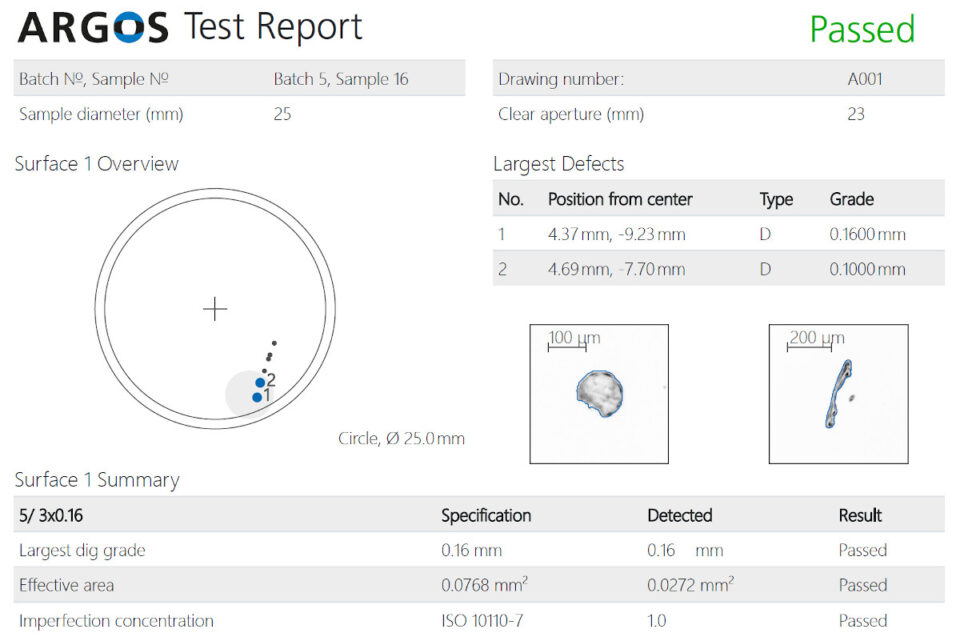Click 'Surface 1 Overview' heading
Viewport: 960px width, 641px height.
[x=97, y=164]
